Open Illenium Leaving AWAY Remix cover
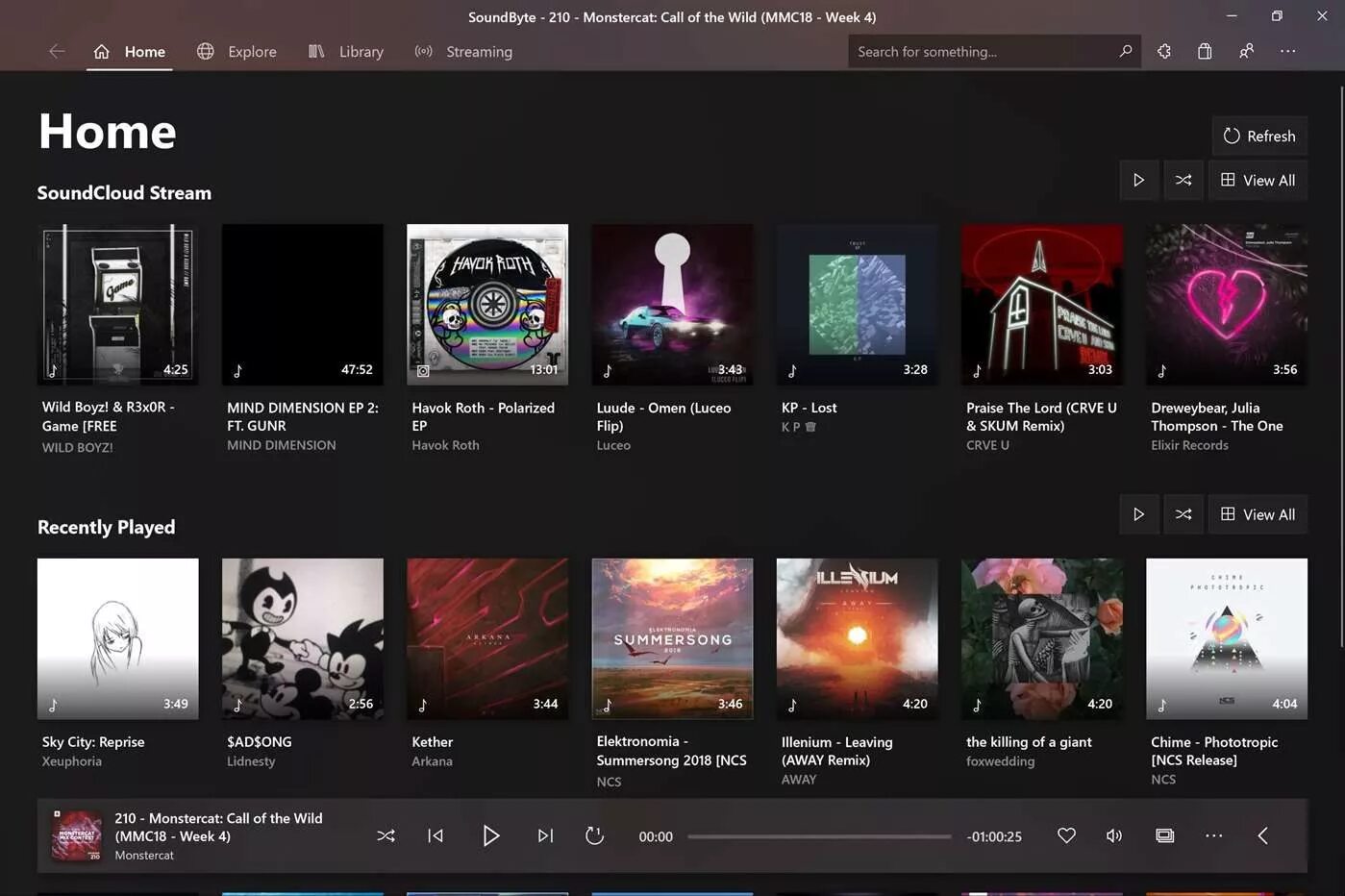1345x896 pixels. [x=858, y=639]
